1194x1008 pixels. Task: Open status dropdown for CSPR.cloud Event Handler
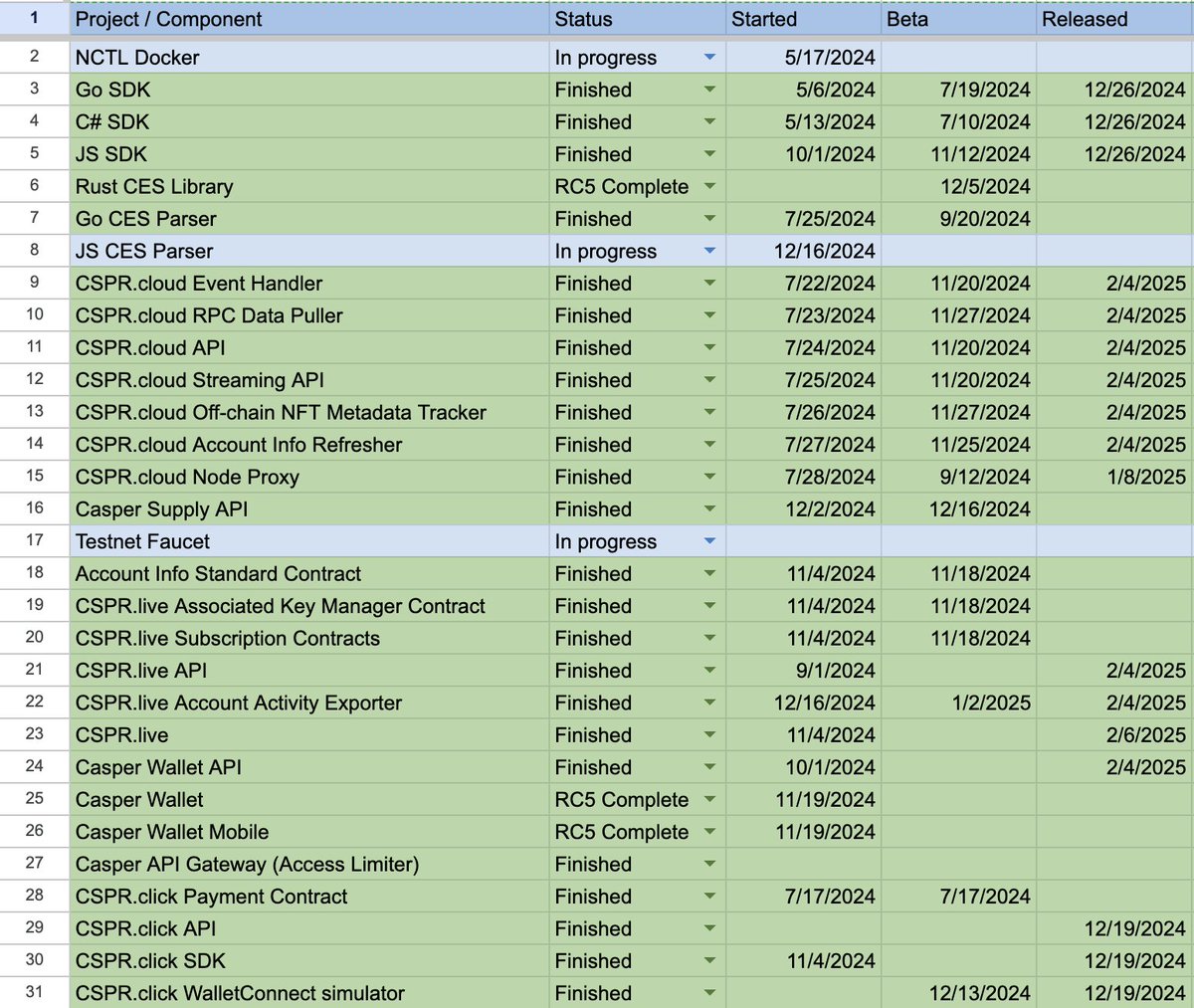coord(709,284)
